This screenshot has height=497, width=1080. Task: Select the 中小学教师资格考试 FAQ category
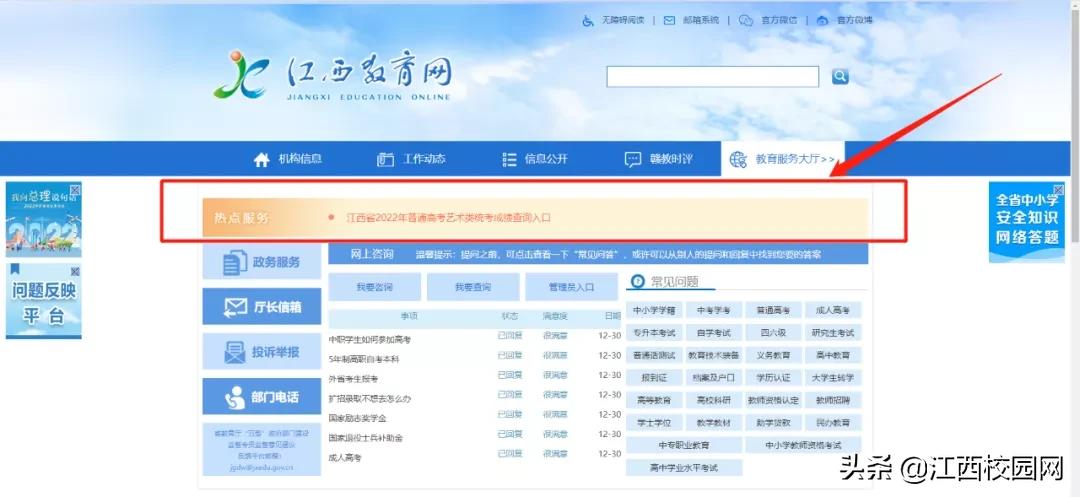click(803, 445)
